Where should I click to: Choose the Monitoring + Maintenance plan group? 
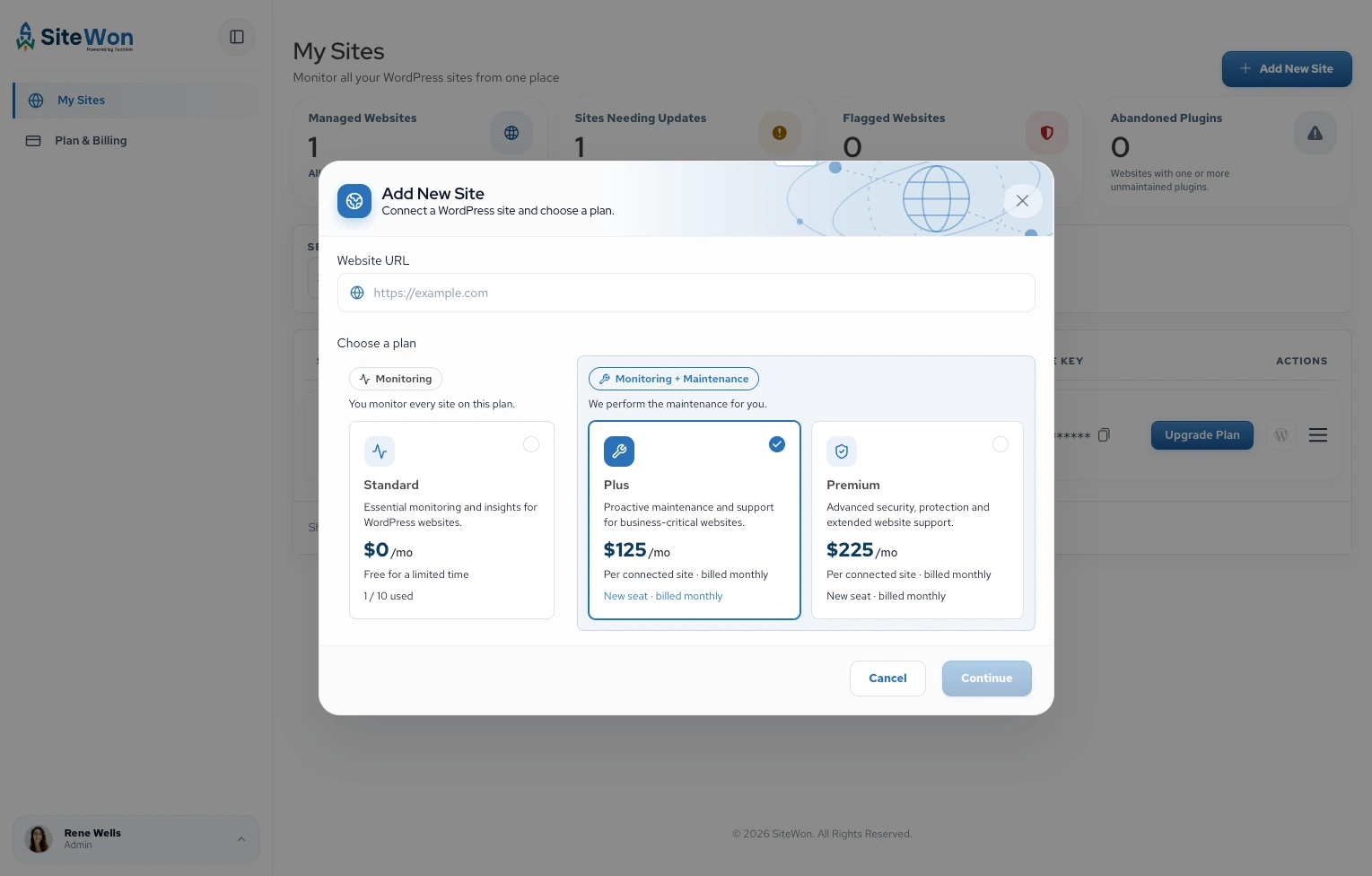click(x=674, y=379)
